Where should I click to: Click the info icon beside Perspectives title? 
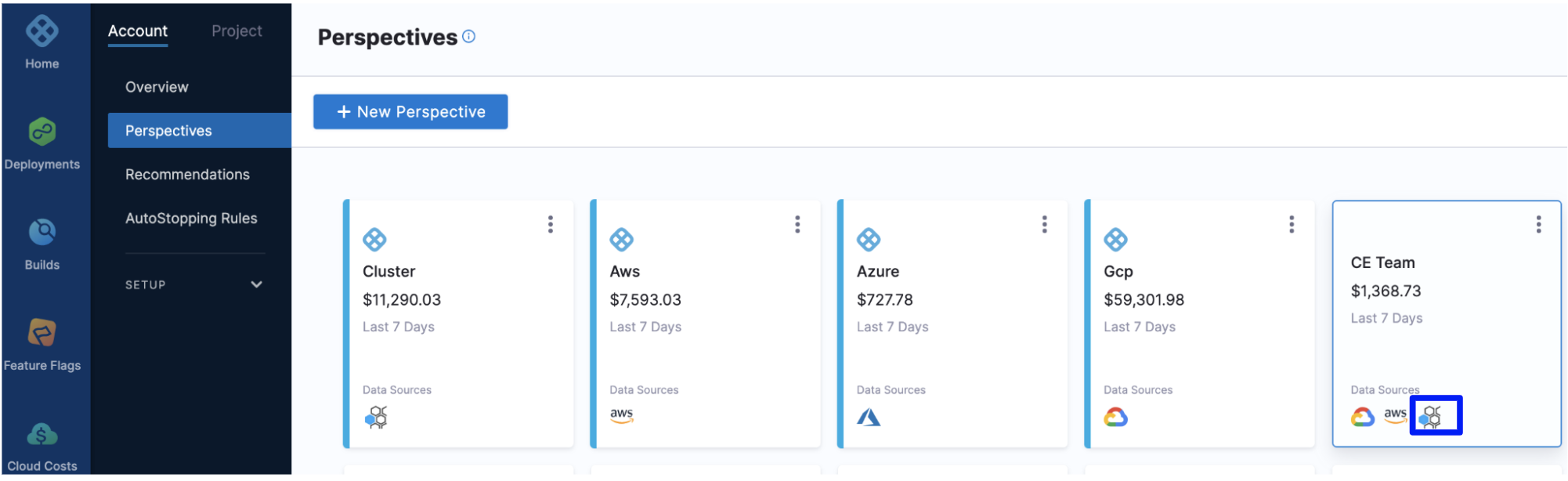(x=468, y=36)
